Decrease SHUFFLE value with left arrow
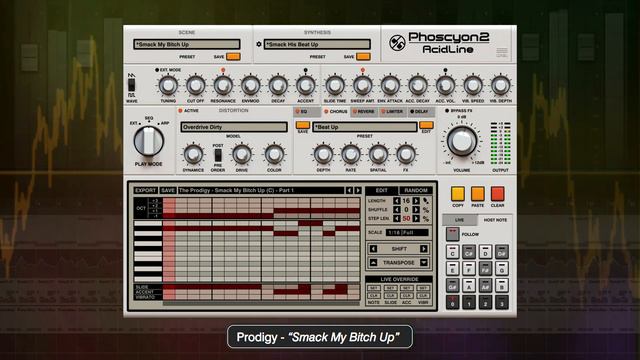This screenshot has width=640, height=360. (396, 210)
